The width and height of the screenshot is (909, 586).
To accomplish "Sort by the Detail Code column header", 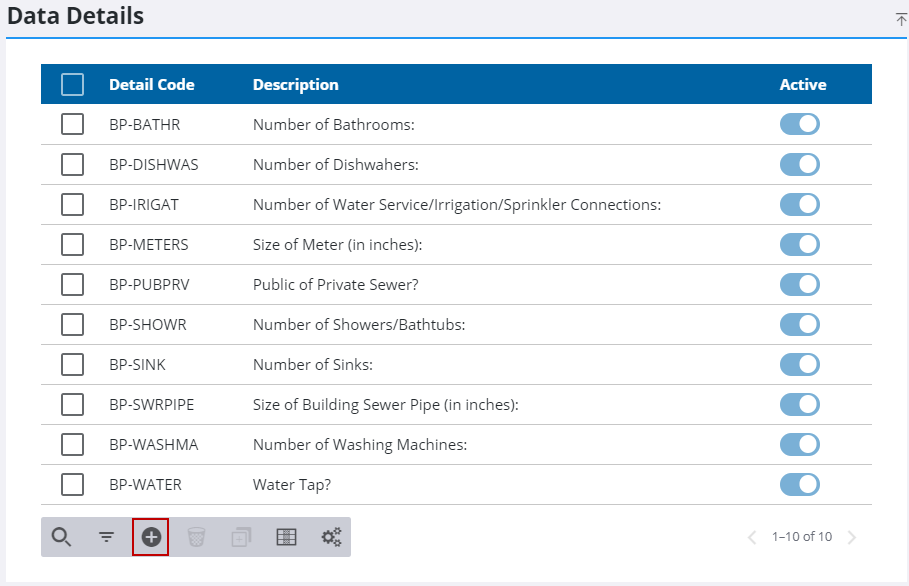I will coord(152,85).
